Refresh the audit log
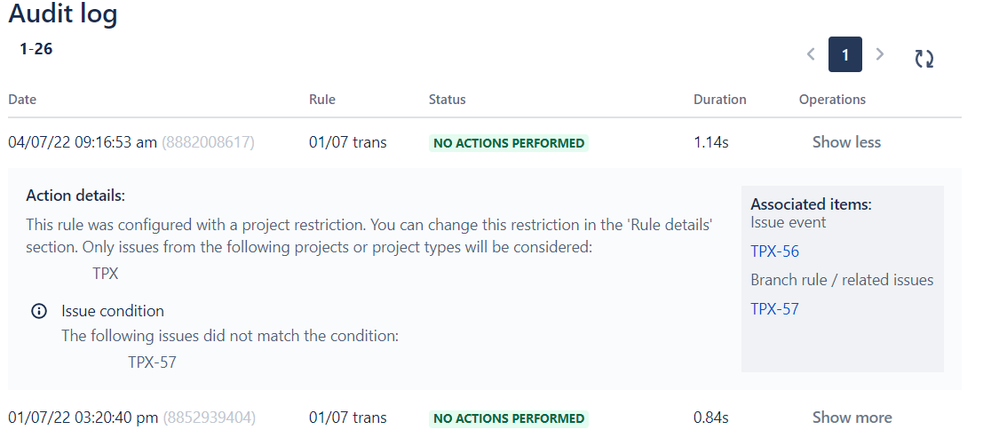The image size is (999, 447). (924, 59)
